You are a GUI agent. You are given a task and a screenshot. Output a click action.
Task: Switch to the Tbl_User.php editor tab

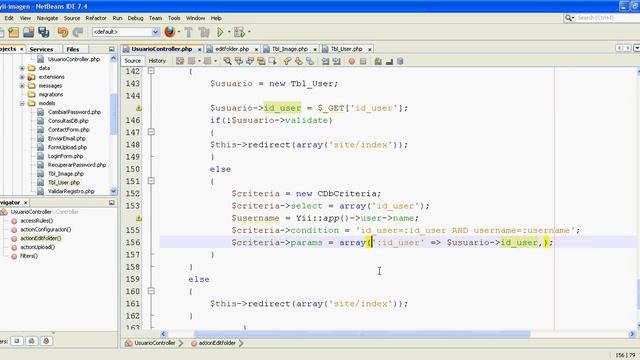click(x=346, y=49)
